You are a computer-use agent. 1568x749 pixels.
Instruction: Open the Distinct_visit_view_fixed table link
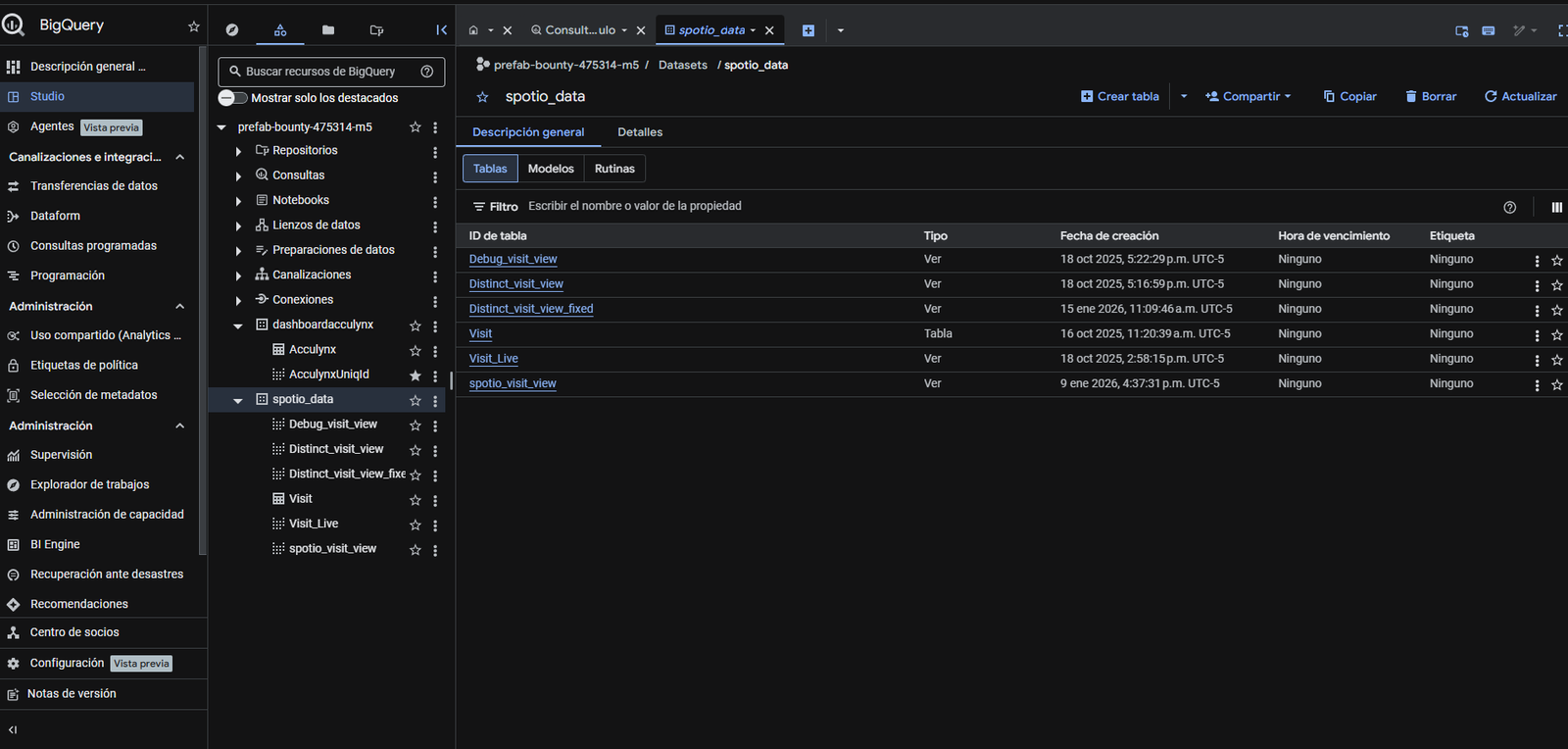tap(531, 309)
